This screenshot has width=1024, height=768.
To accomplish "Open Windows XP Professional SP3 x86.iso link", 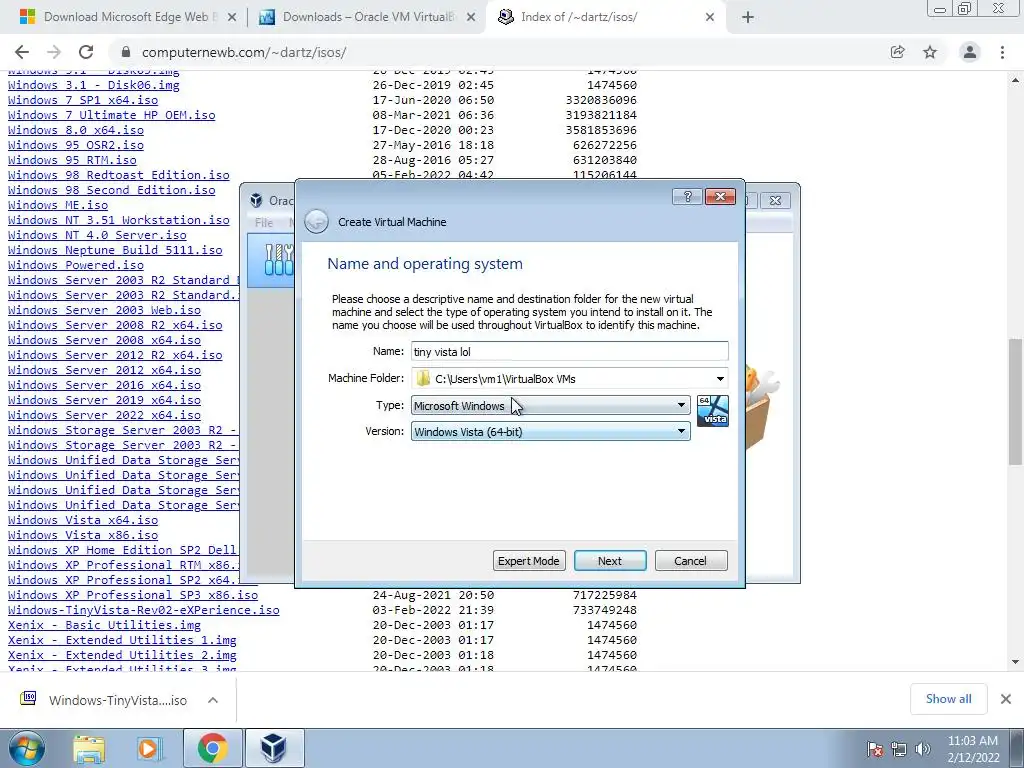I will tap(133, 595).
